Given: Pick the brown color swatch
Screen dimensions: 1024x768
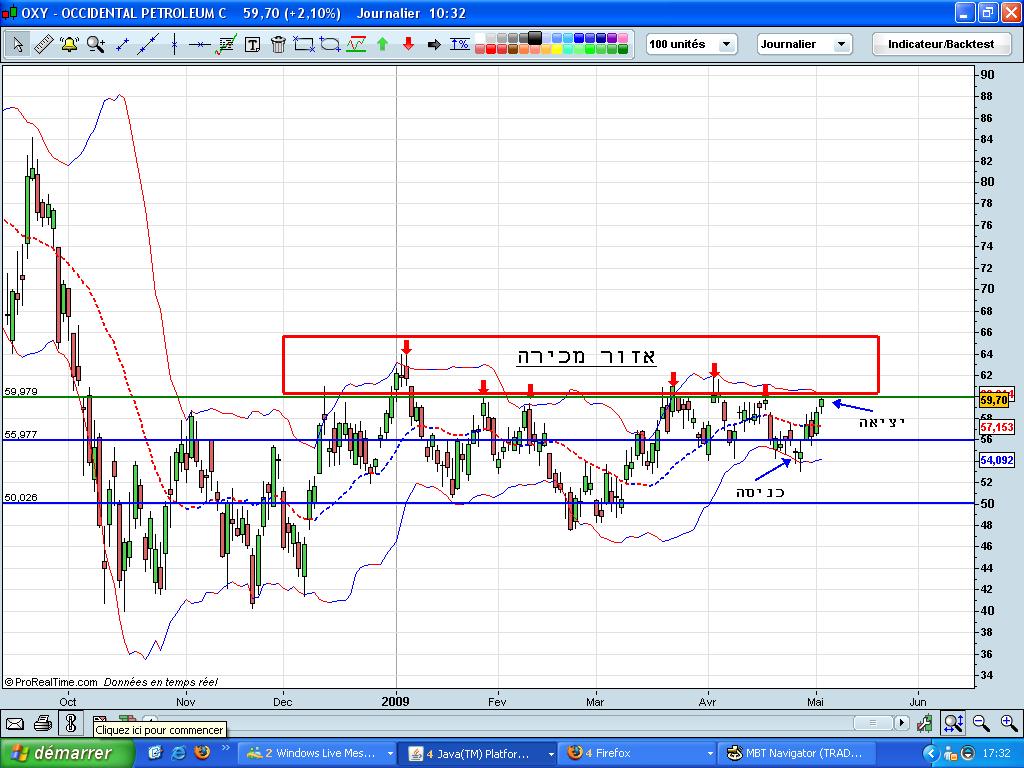Looking at the screenshot, I should (513, 49).
